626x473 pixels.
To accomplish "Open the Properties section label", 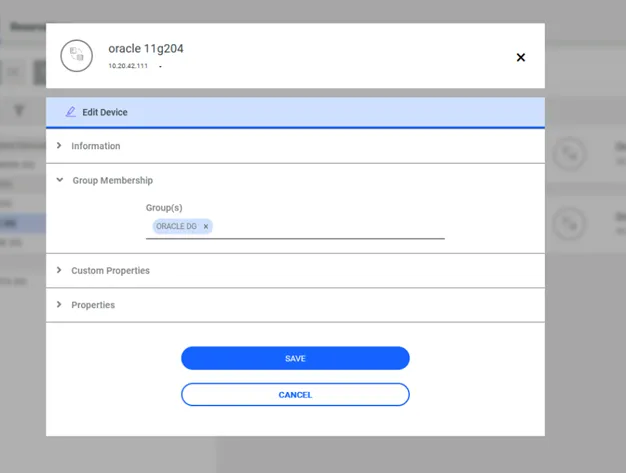I will coord(93,305).
